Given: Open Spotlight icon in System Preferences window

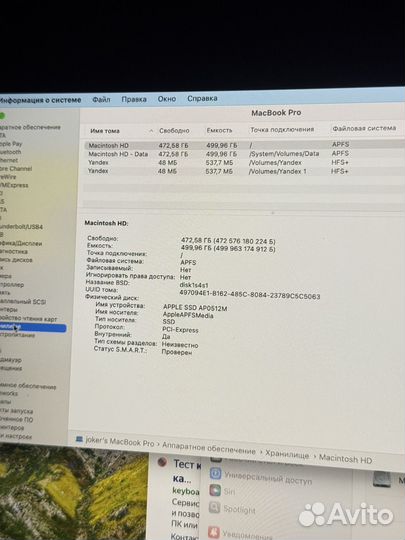Looking at the screenshot, I should (215, 507).
